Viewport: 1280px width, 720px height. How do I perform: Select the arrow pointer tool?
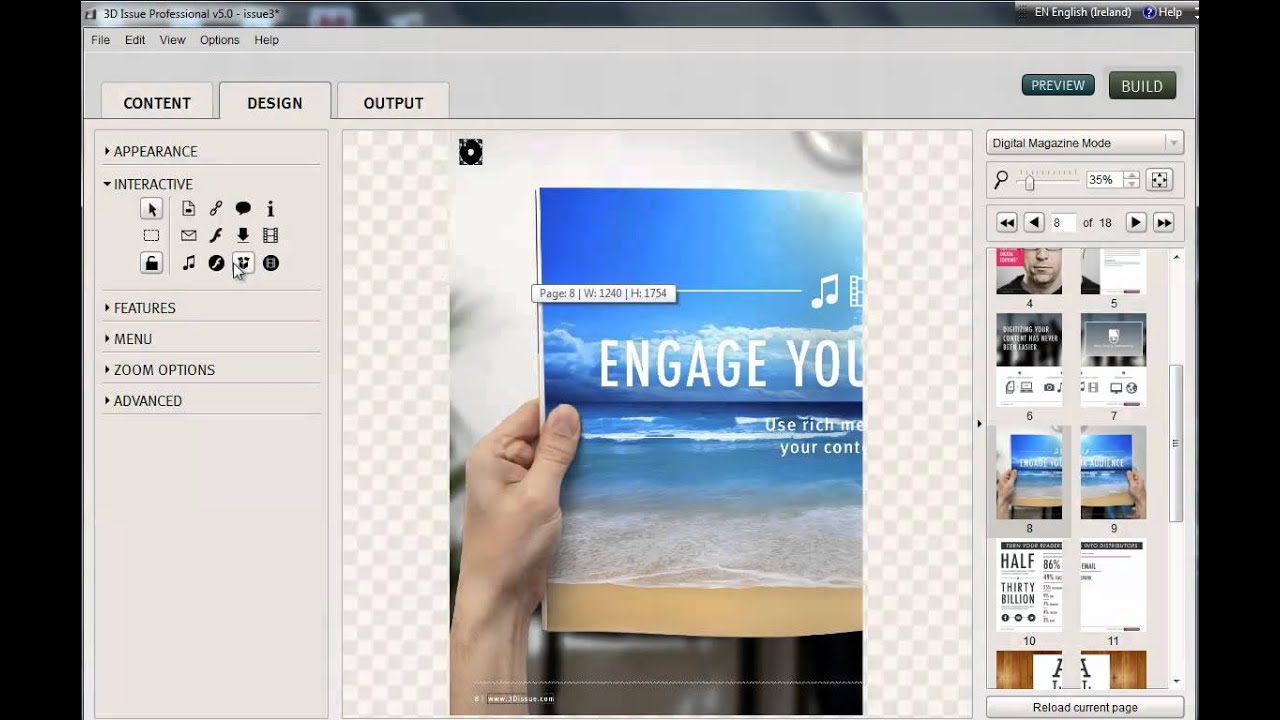(x=151, y=209)
